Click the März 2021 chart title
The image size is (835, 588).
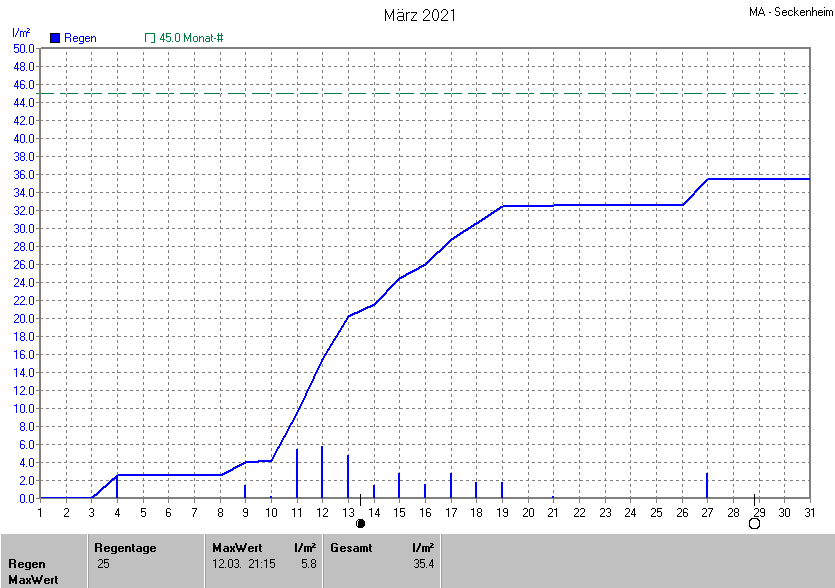coord(420,15)
